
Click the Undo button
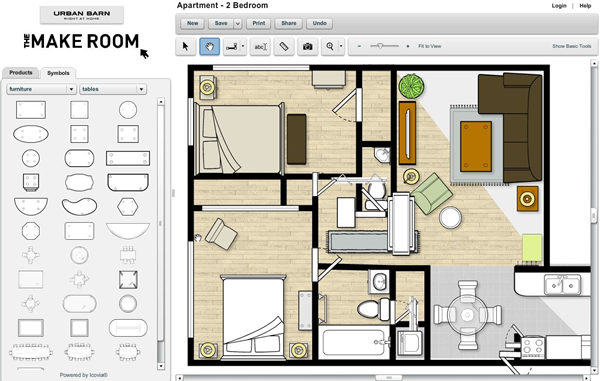click(x=320, y=23)
